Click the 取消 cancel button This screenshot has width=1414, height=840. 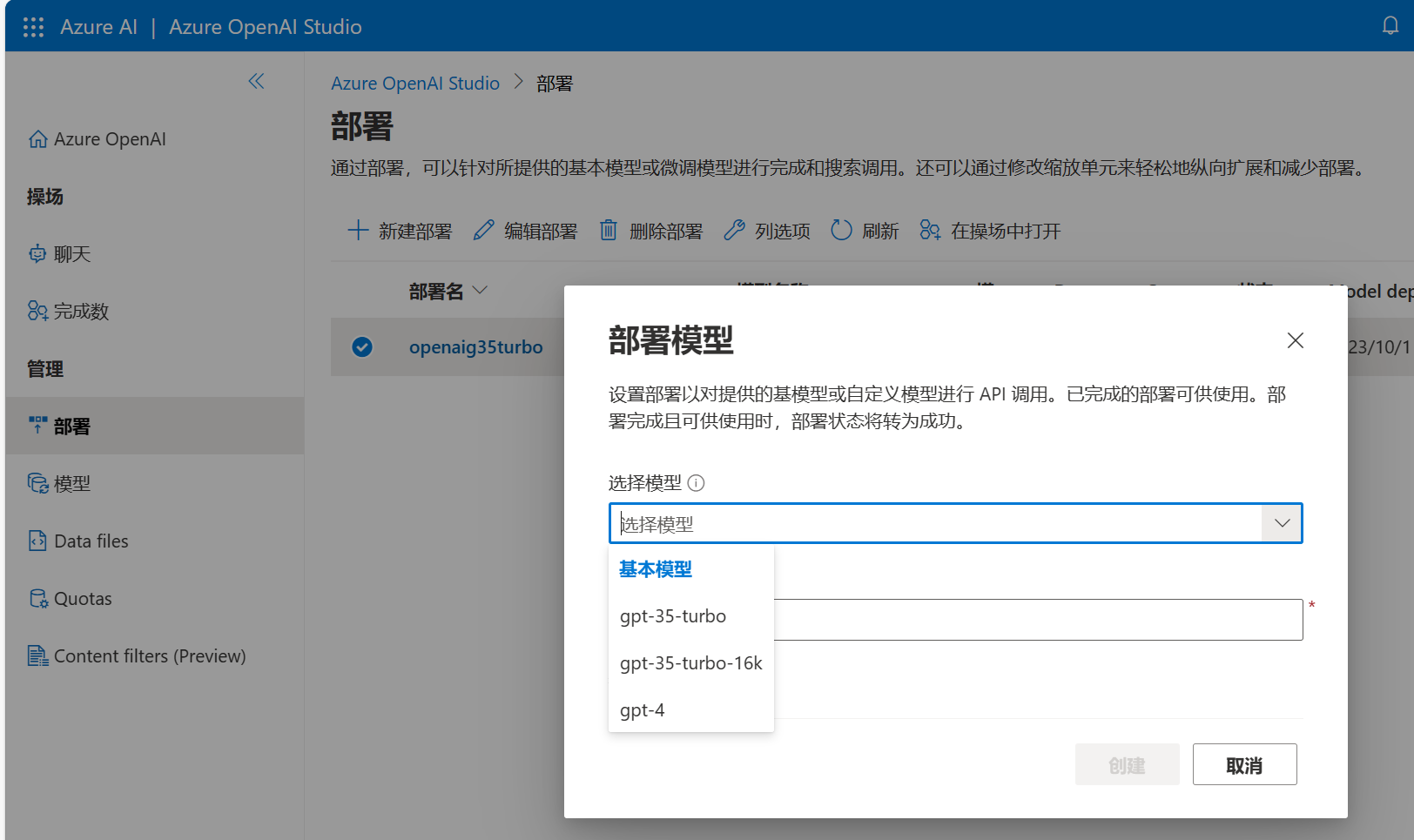tap(1244, 764)
